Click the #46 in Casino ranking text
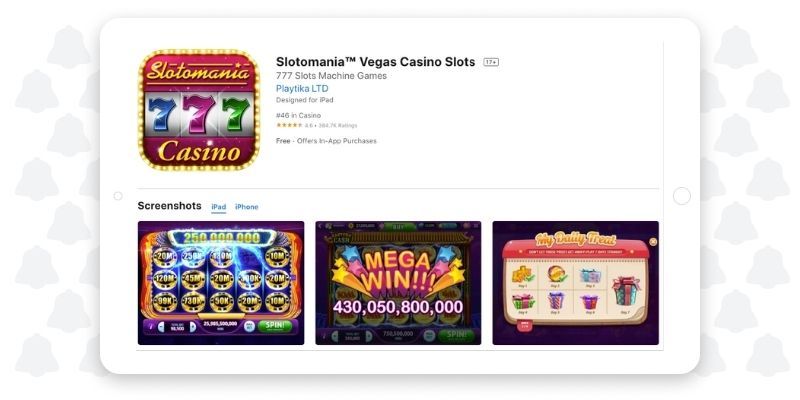The height and width of the screenshot is (400, 800). (x=298, y=115)
